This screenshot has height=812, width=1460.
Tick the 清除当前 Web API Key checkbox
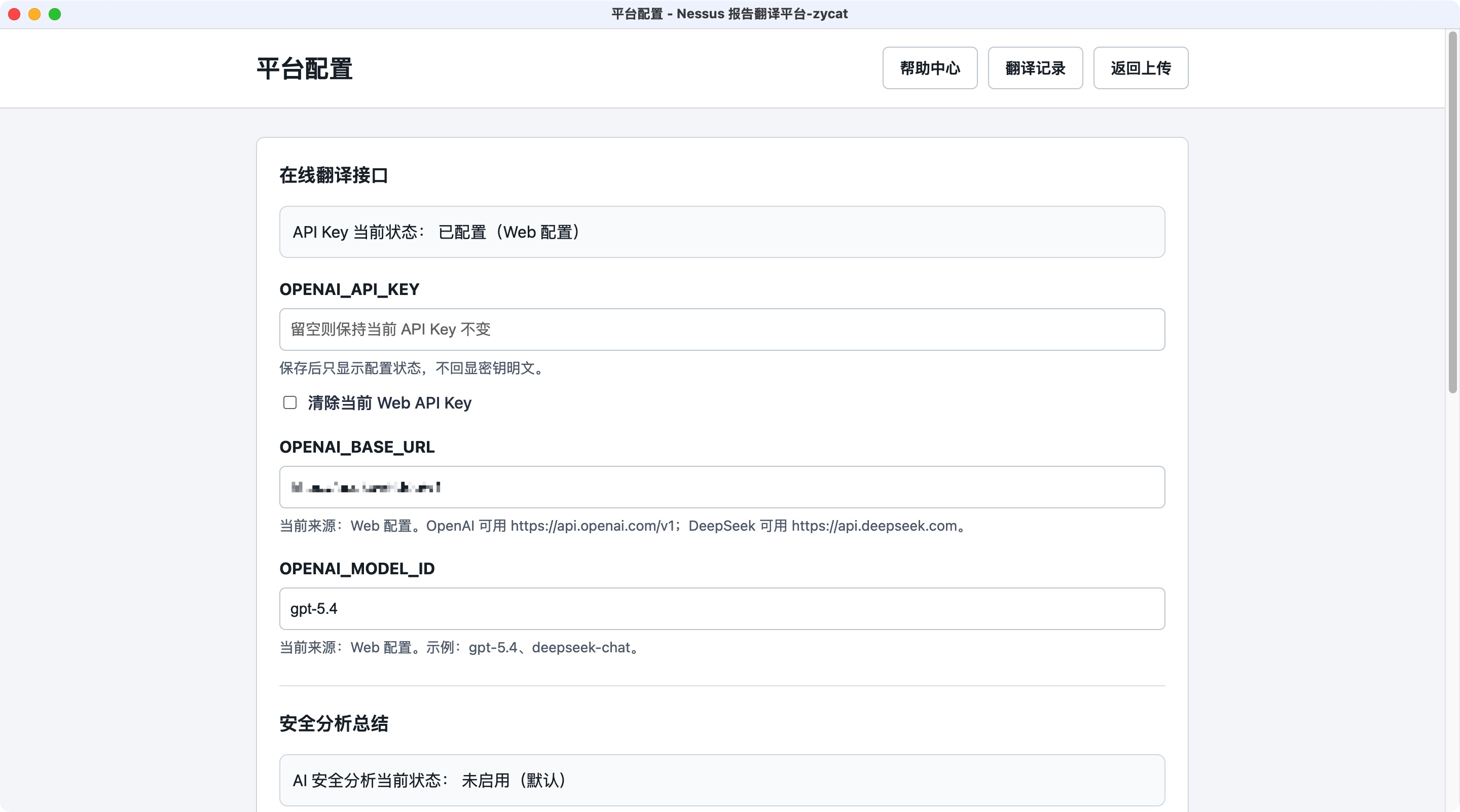pos(289,402)
